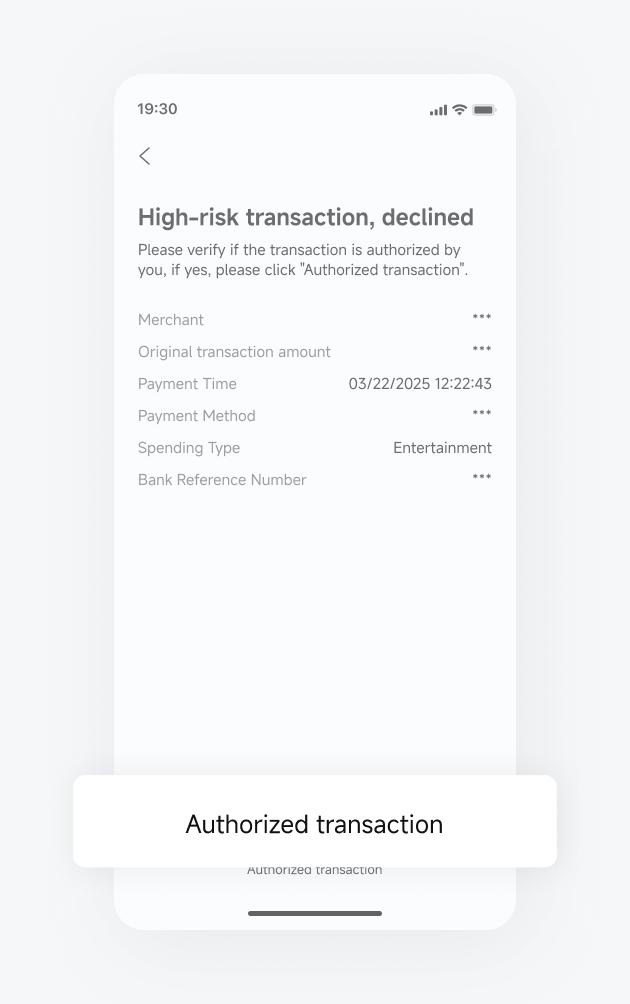Select the 03/22/2025 12:22:43 timestamp

coord(420,384)
